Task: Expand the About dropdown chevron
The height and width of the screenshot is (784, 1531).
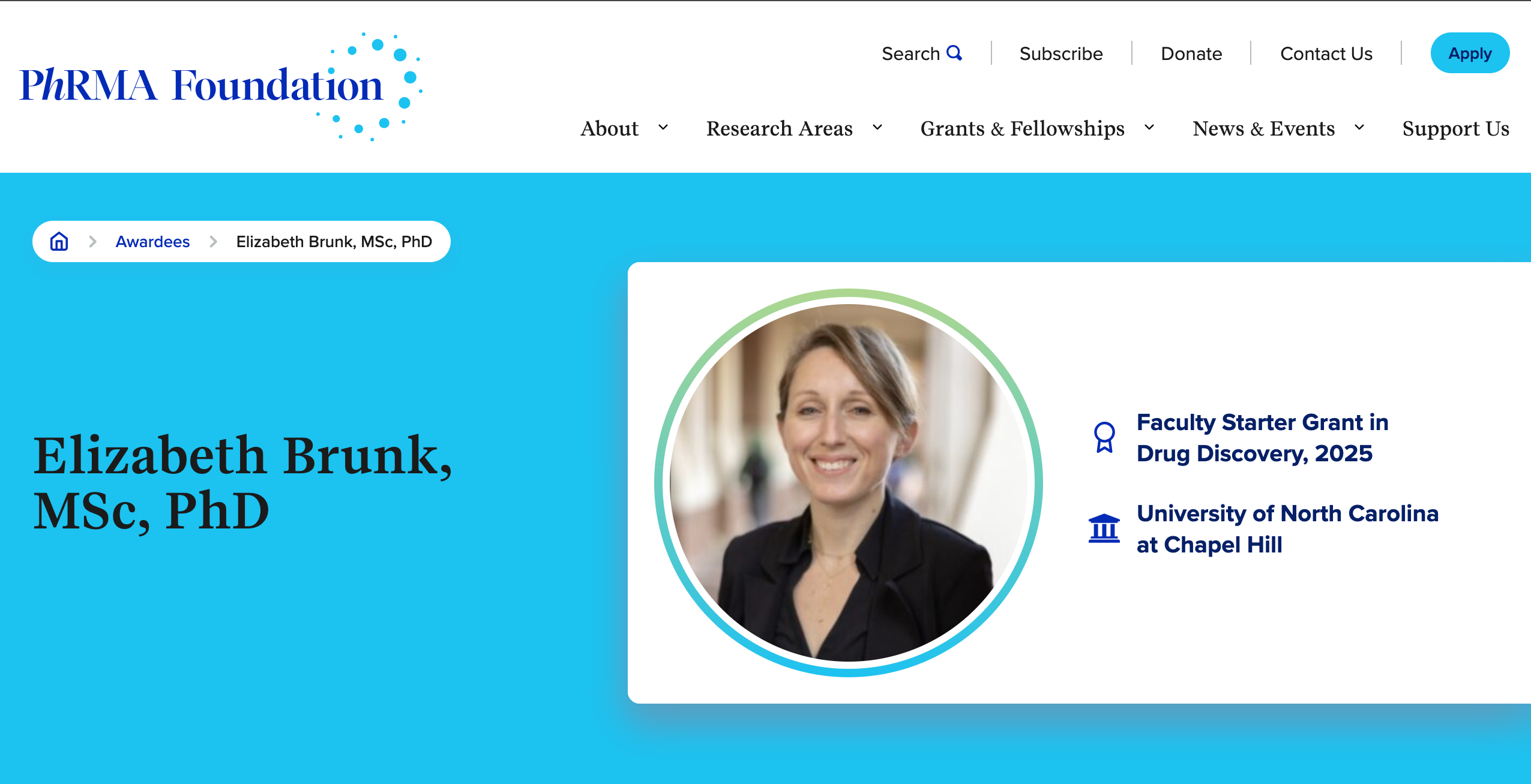Action: (x=663, y=127)
